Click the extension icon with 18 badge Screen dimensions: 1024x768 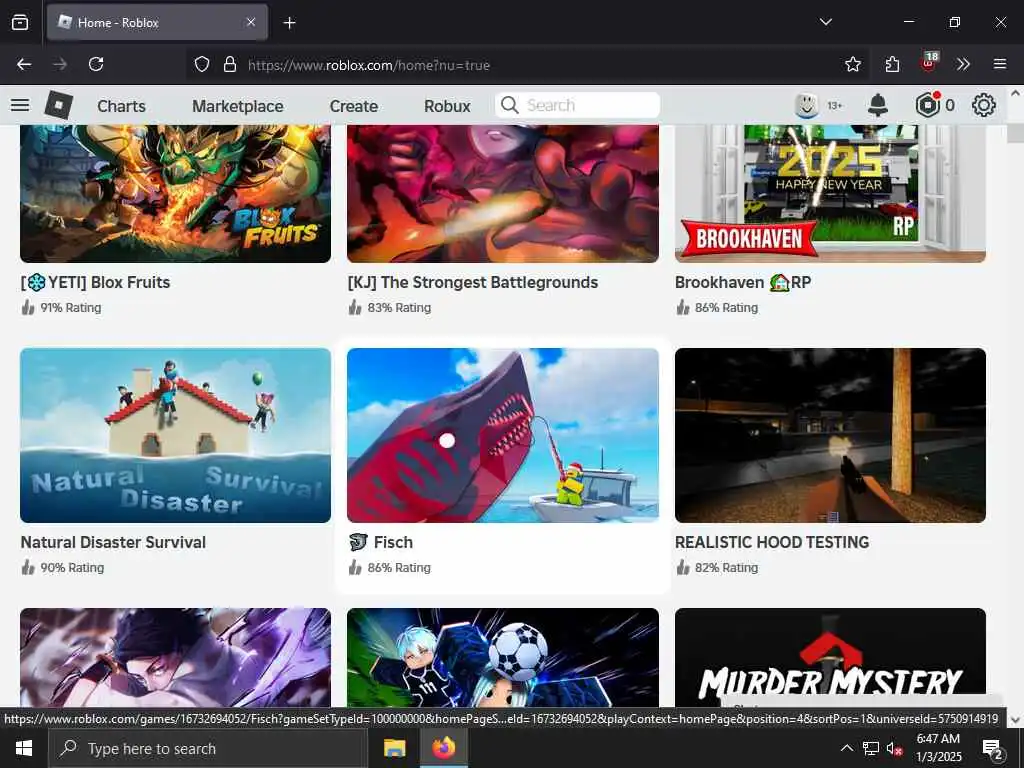pyautogui.click(x=929, y=63)
